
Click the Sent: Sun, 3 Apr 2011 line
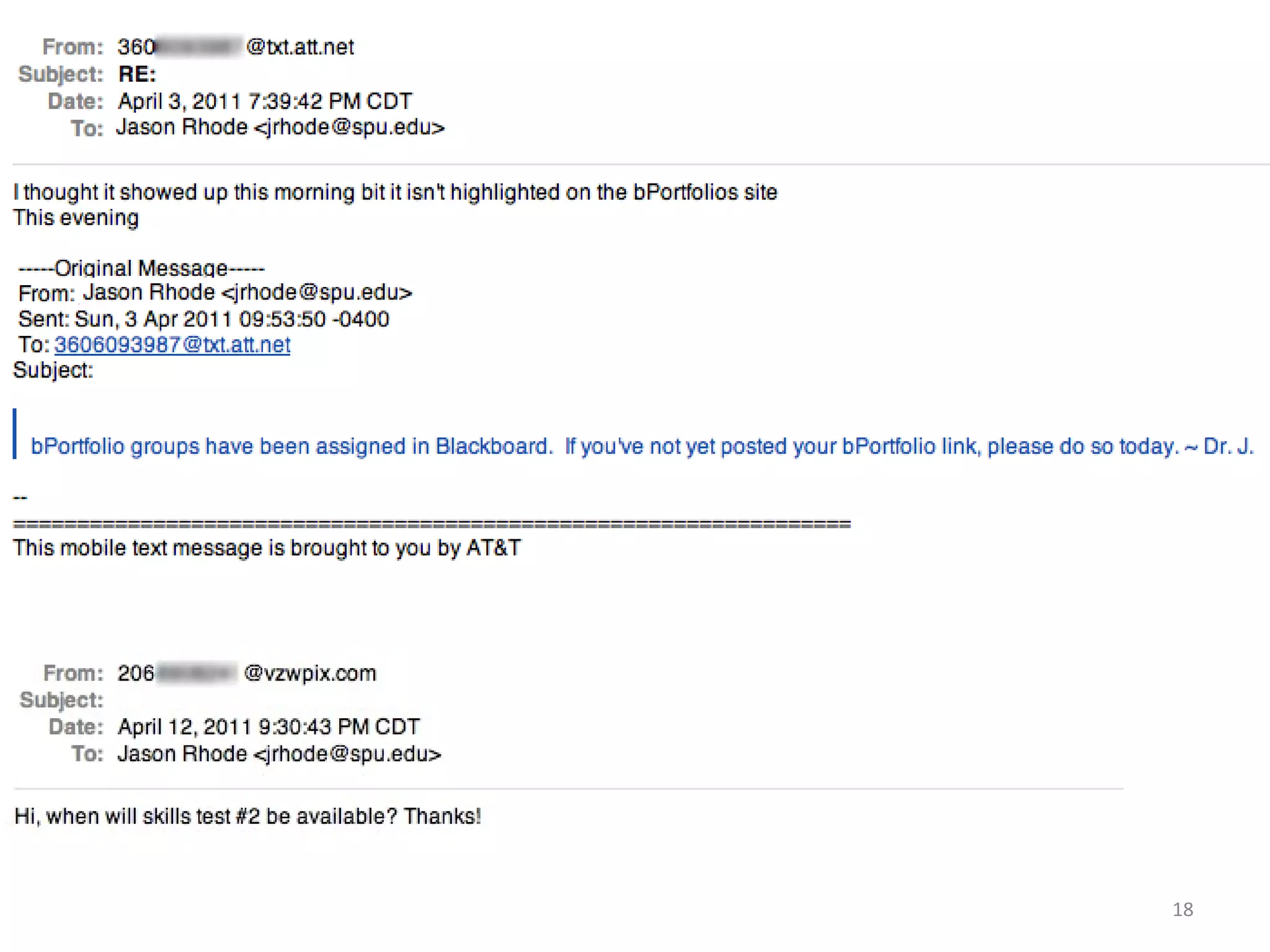[203, 319]
